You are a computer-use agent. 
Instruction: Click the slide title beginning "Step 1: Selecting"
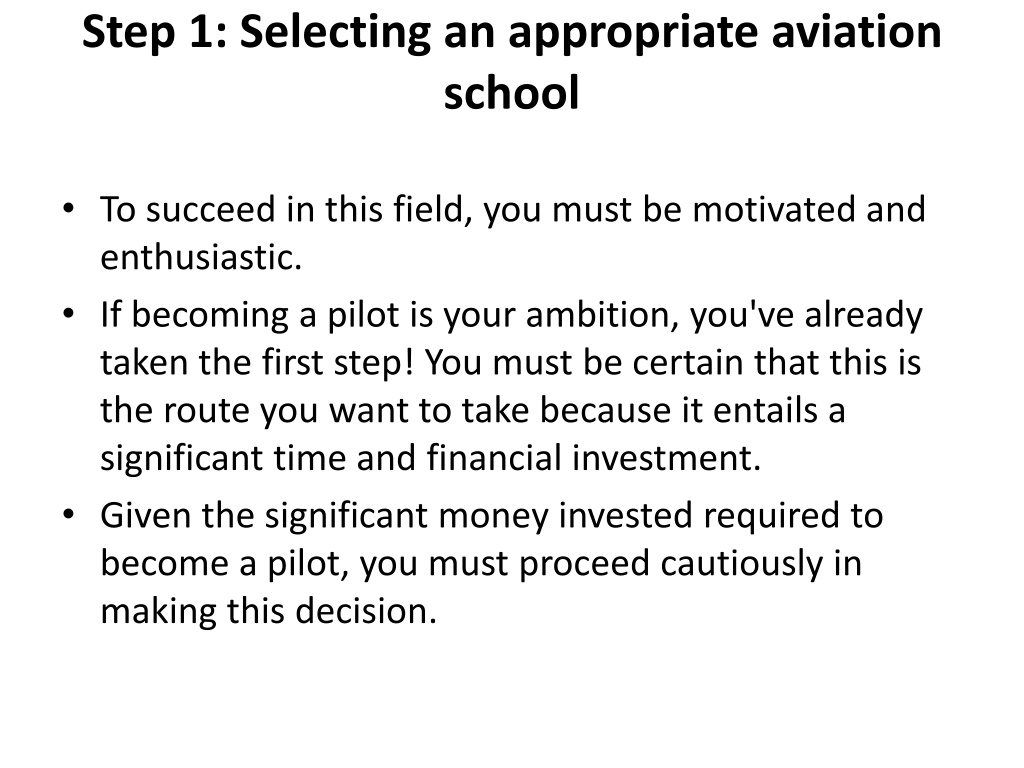click(x=512, y=62)
